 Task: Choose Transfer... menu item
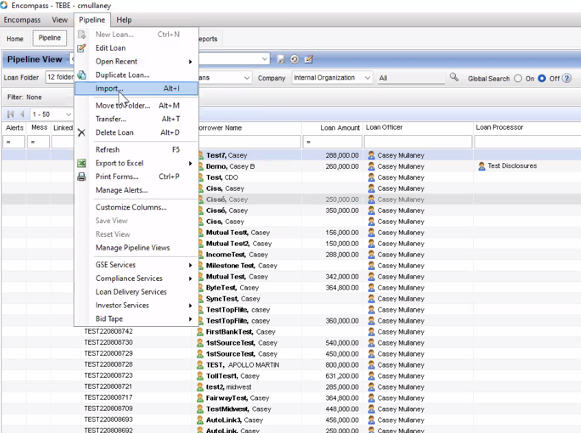click(x=136, y=119)
